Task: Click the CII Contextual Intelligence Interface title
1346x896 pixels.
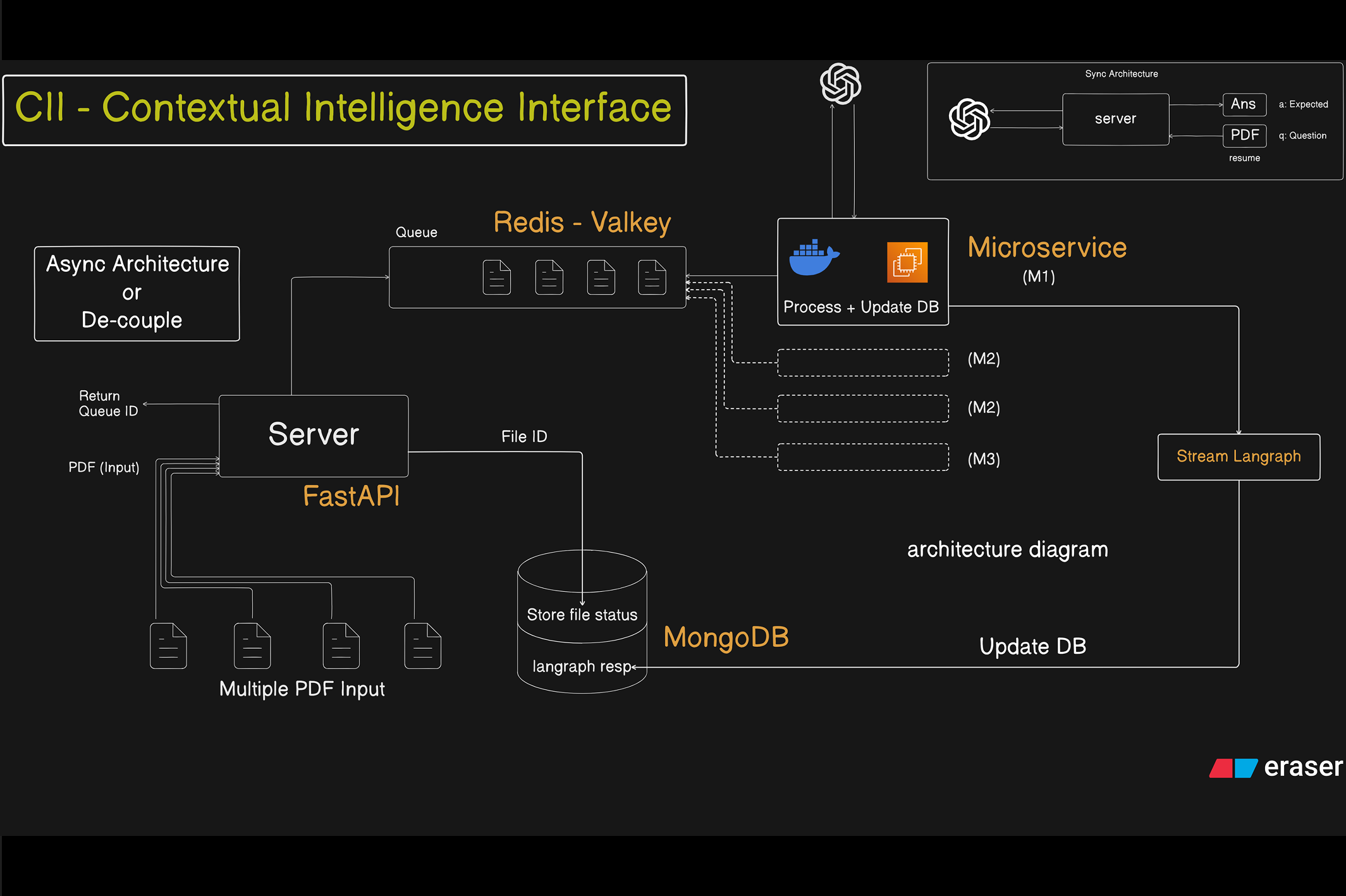Action: (x=345, y=110)
